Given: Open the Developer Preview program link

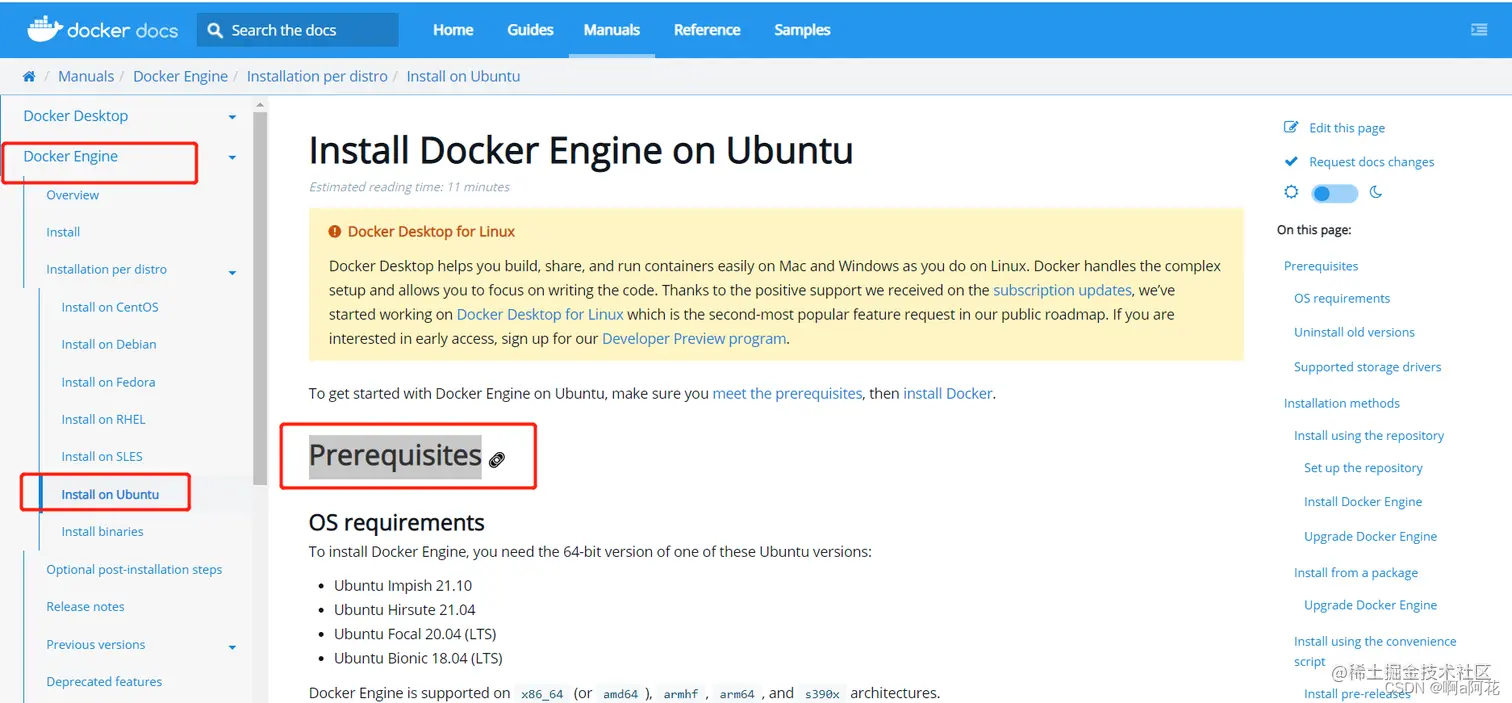Looking at the screenshot, I should (x=694, y=338).
